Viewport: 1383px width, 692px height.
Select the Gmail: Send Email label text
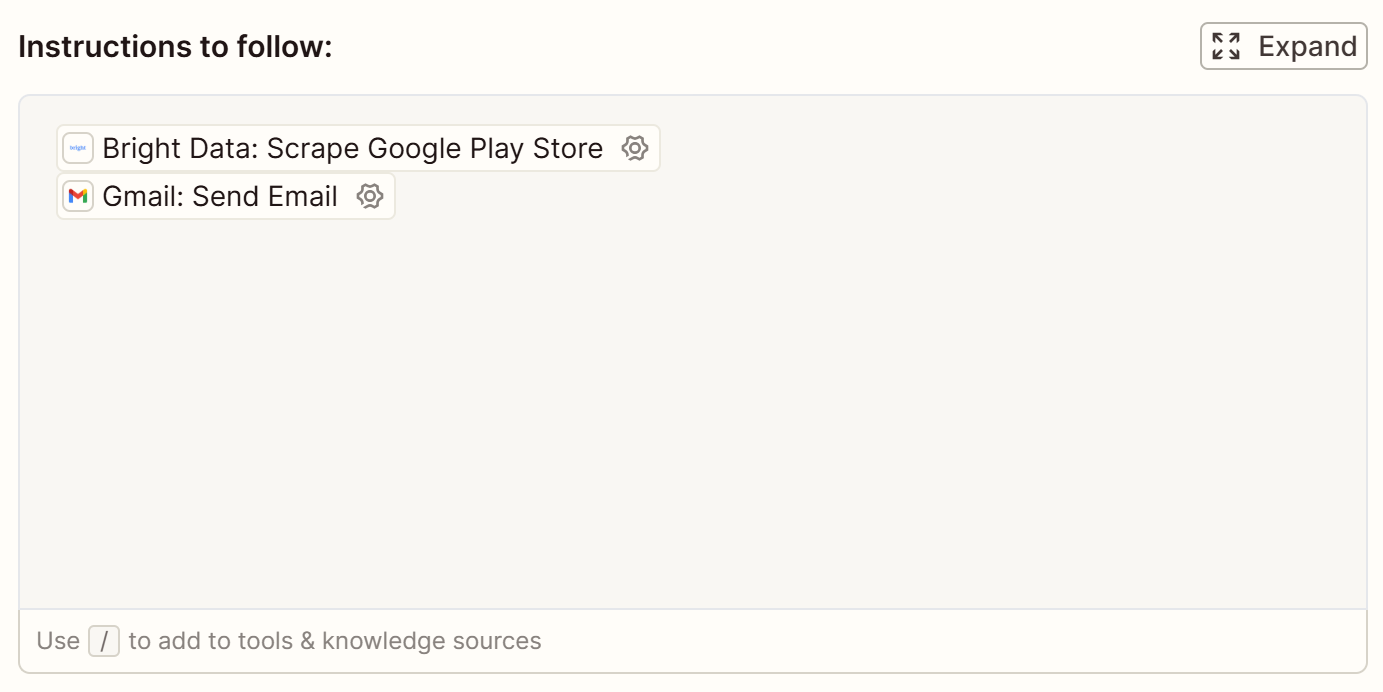222,196
